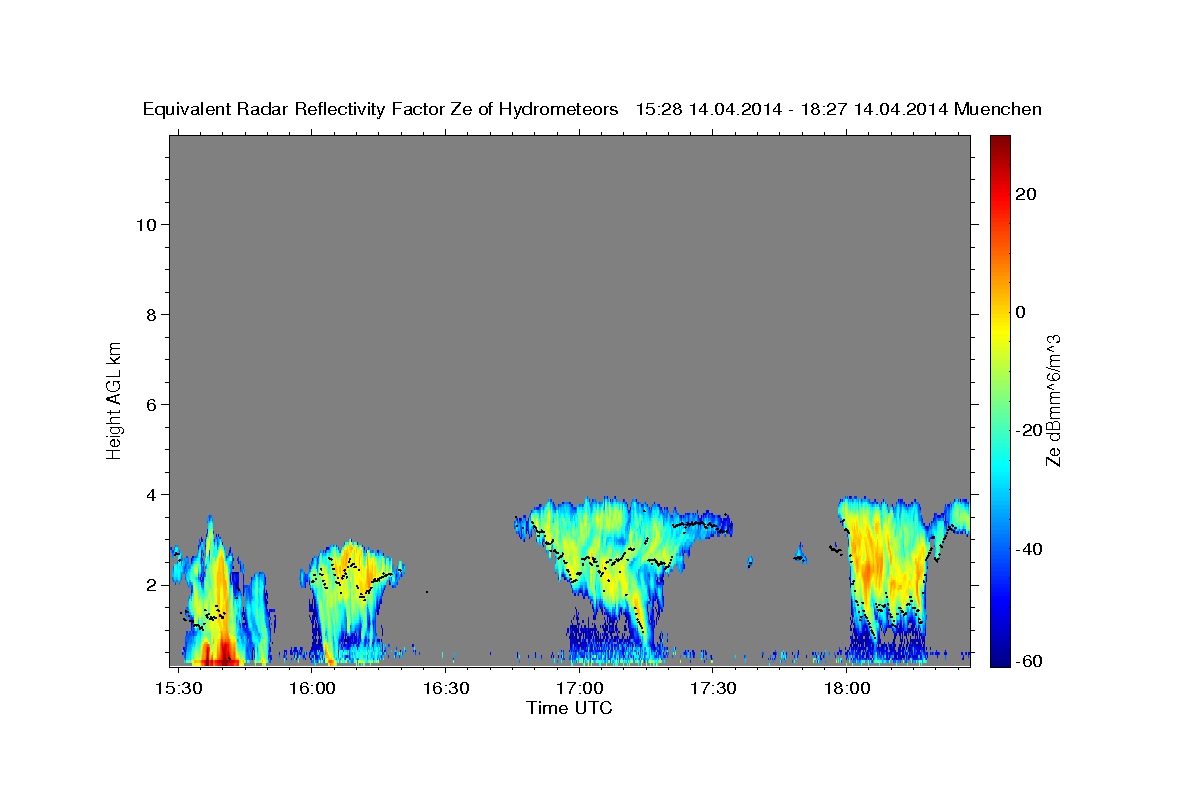This screenshot has width=1200, height=800.
Task: Click the 'Ze dBmm^6/m^3' colorbar label
Action: 1052,399
